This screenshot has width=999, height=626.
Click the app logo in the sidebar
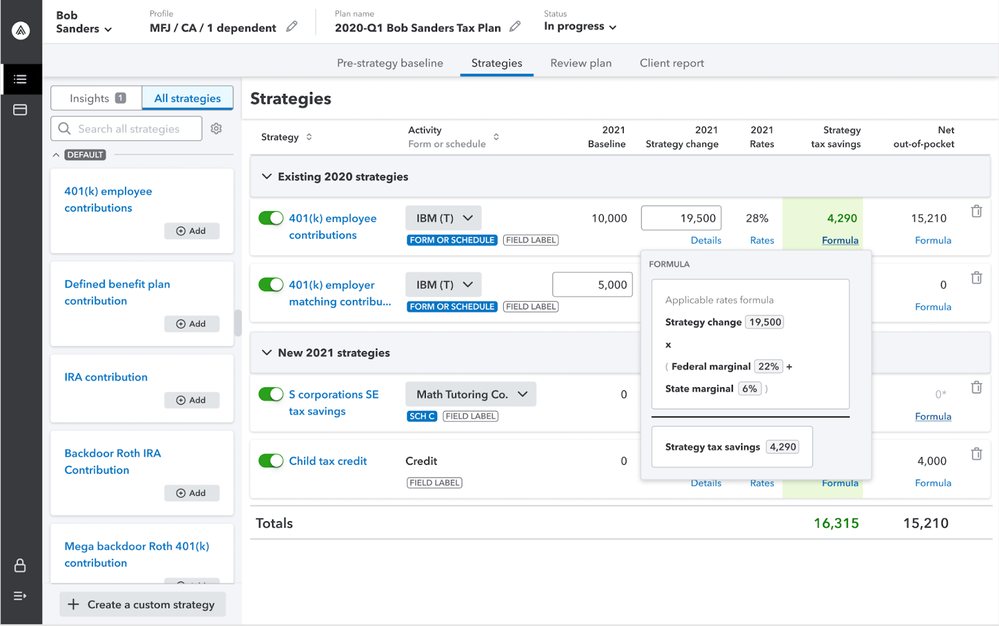[x=20, y=31]
